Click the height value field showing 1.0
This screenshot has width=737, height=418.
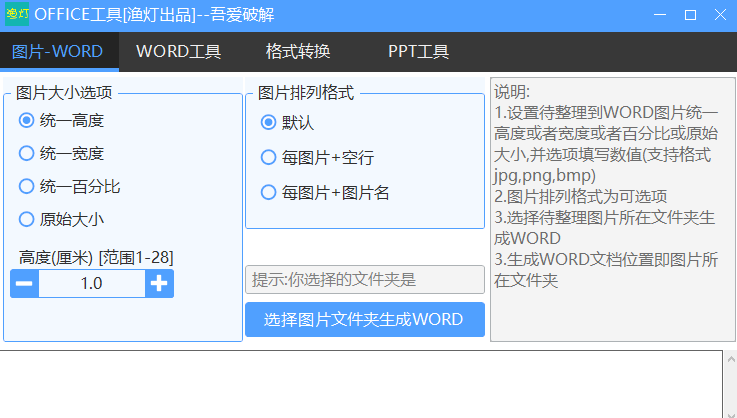pos(92,284)
